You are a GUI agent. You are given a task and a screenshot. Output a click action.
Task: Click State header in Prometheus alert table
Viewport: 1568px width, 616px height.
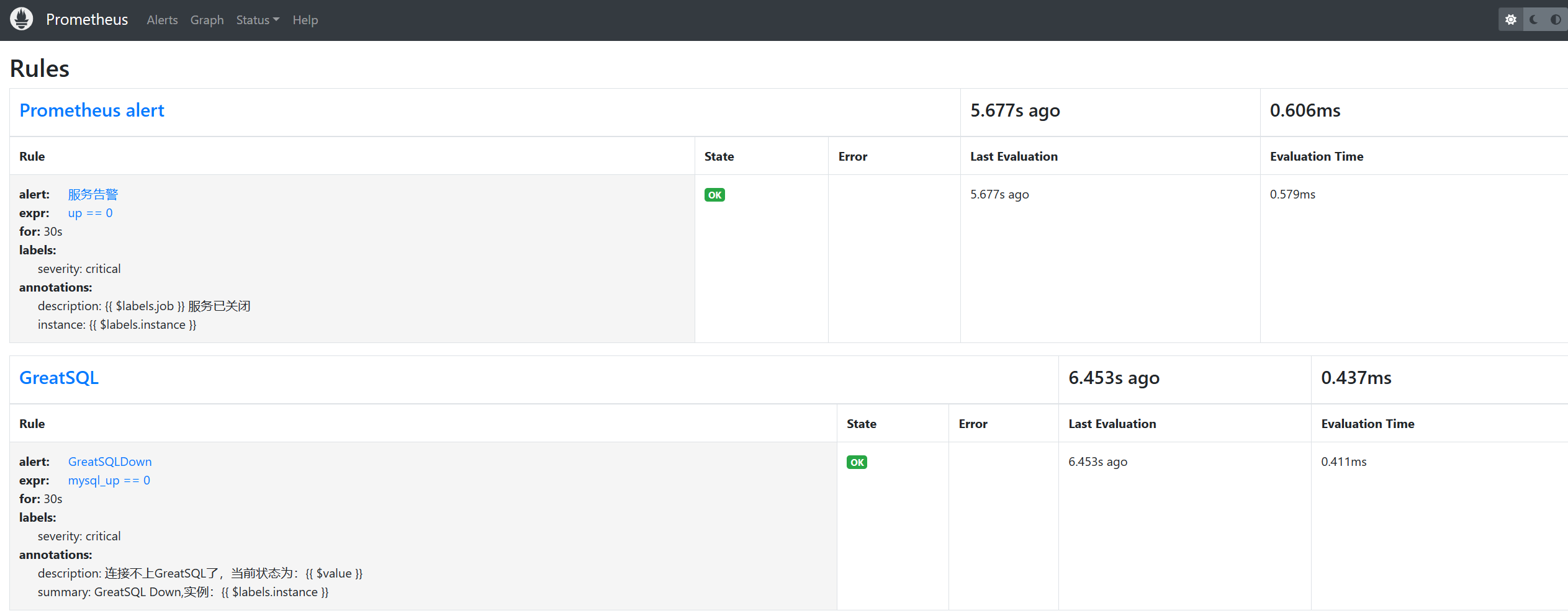coord(719,156)
